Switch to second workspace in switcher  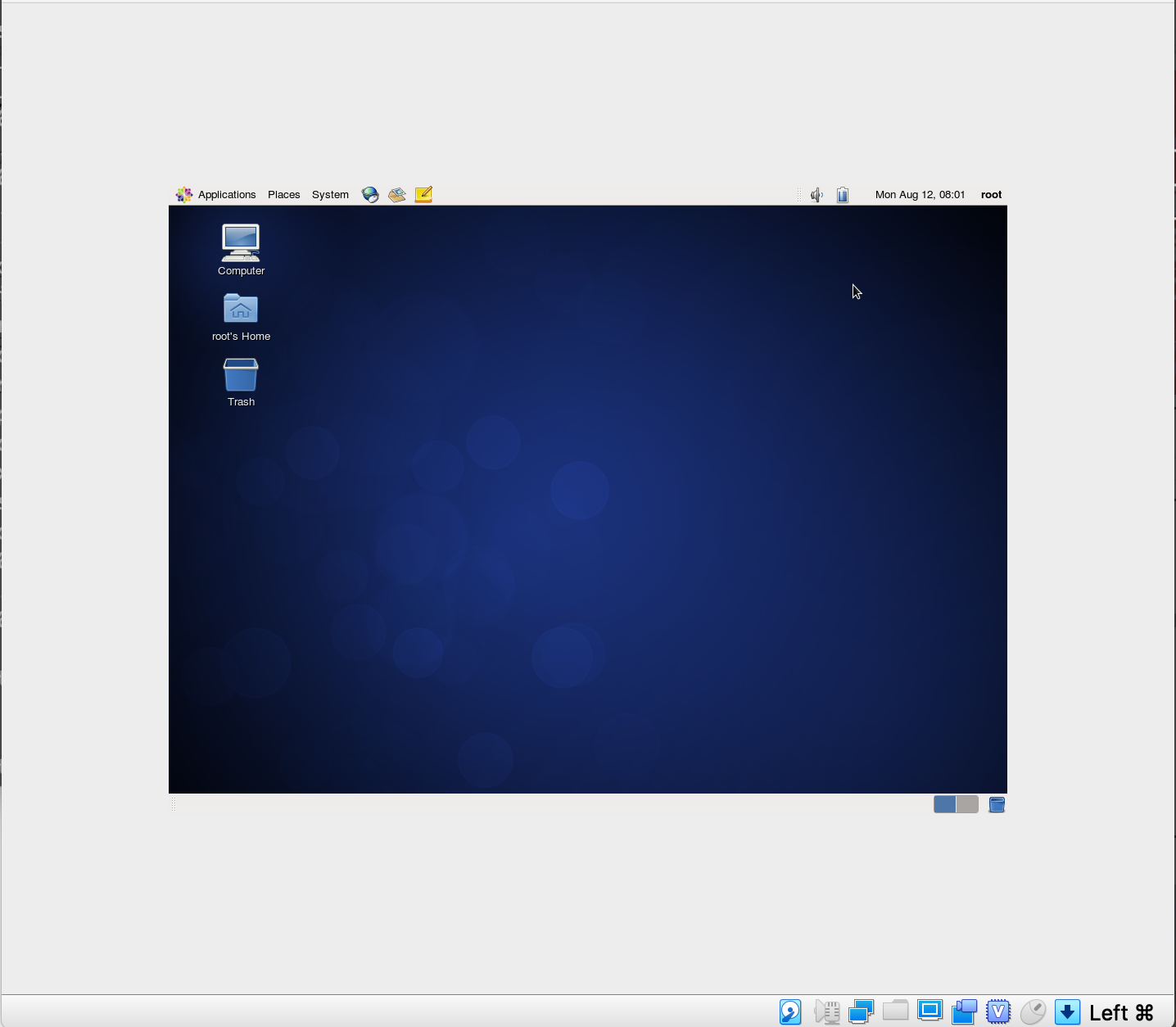point(967,804)
